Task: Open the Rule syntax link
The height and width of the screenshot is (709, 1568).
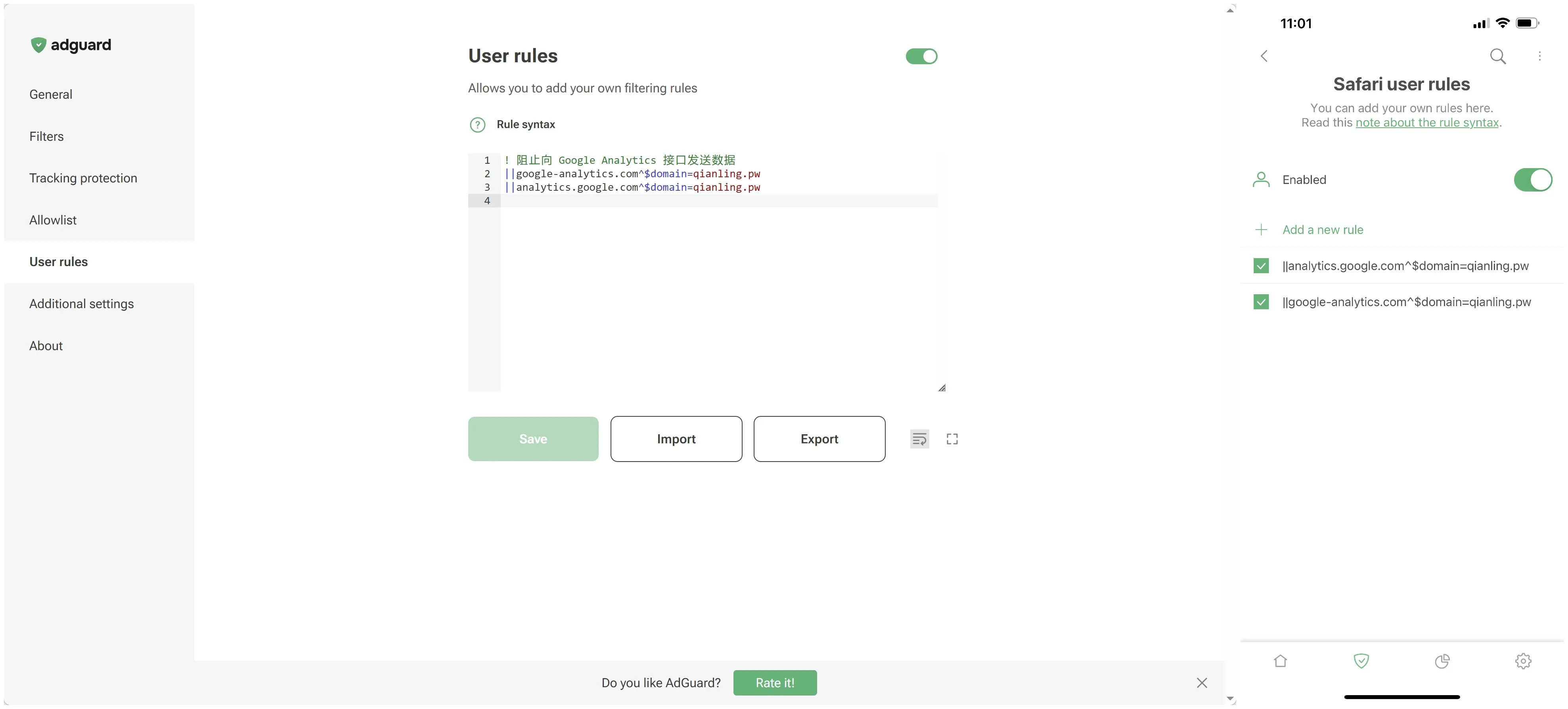Action: pyautogui.click(x=526, y=124)
